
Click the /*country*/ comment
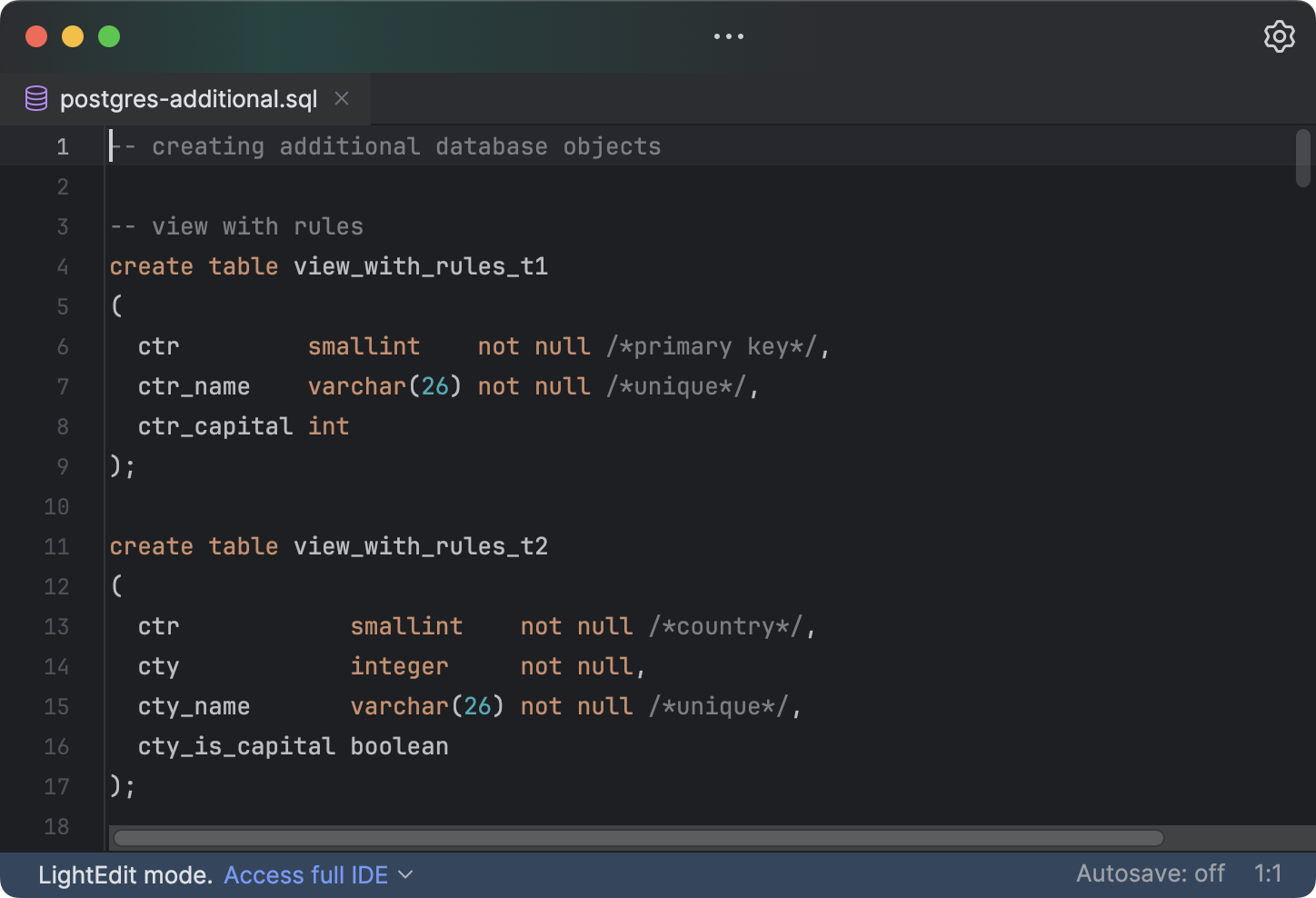click(x=726, y=626)
